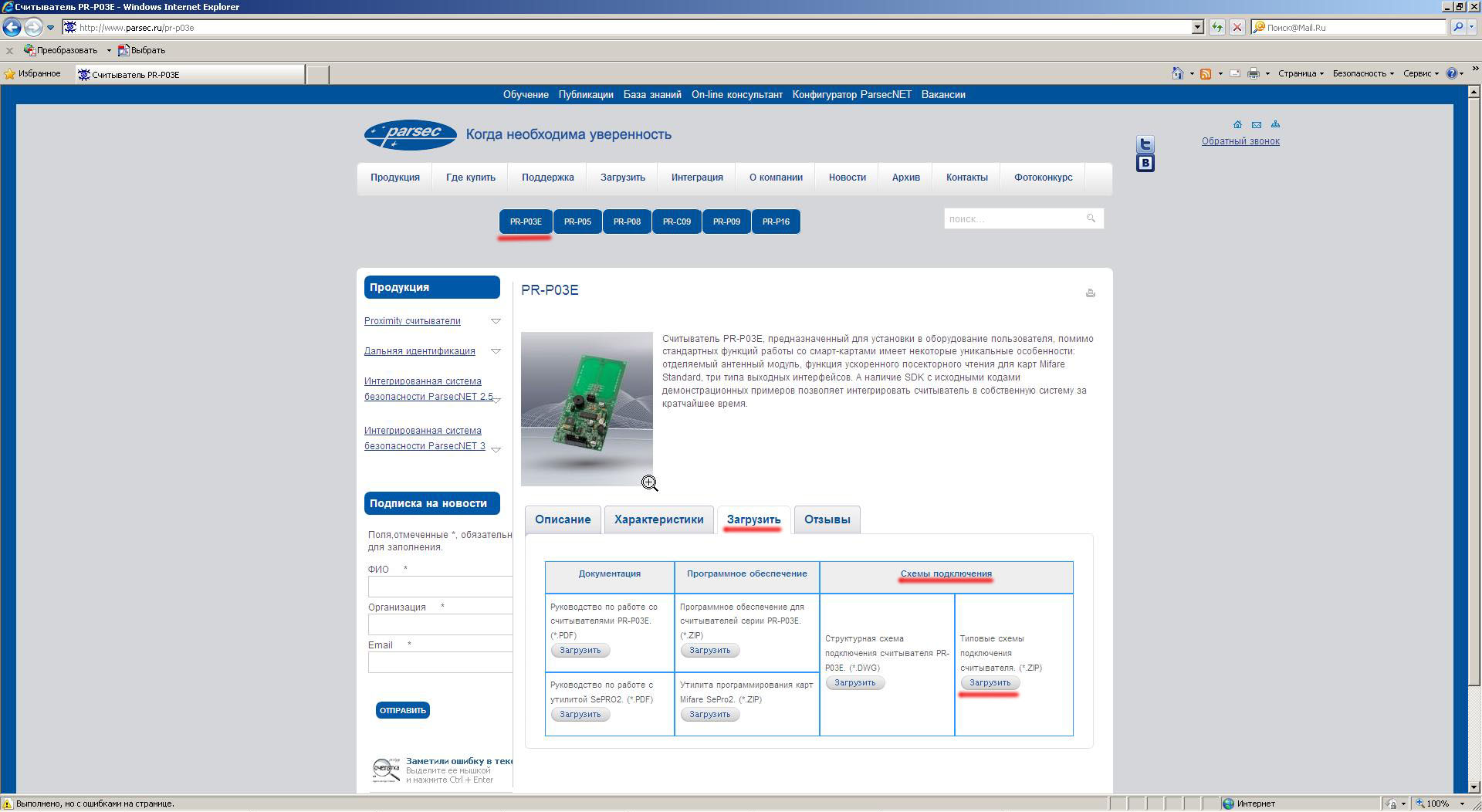The height and width of the screenshot is (812, 1482).
Task: Click the Print toolbar icon
Action: coord(1253,73)
